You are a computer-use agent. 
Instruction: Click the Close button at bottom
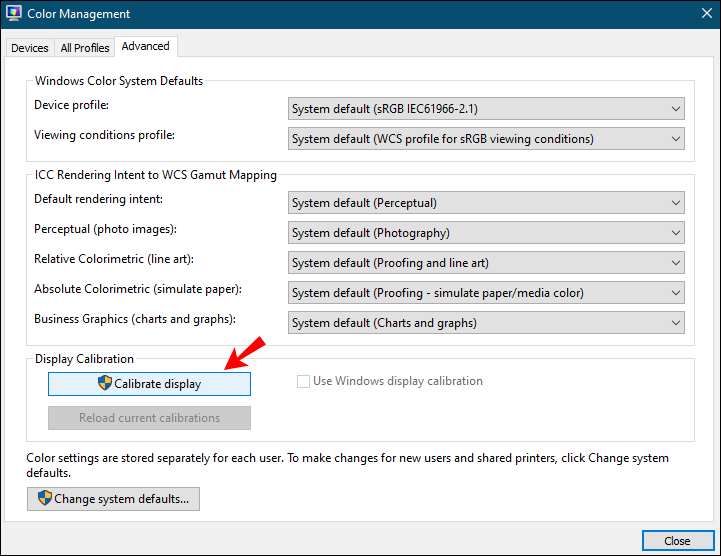pyautogui.click(x=678, y=541)
